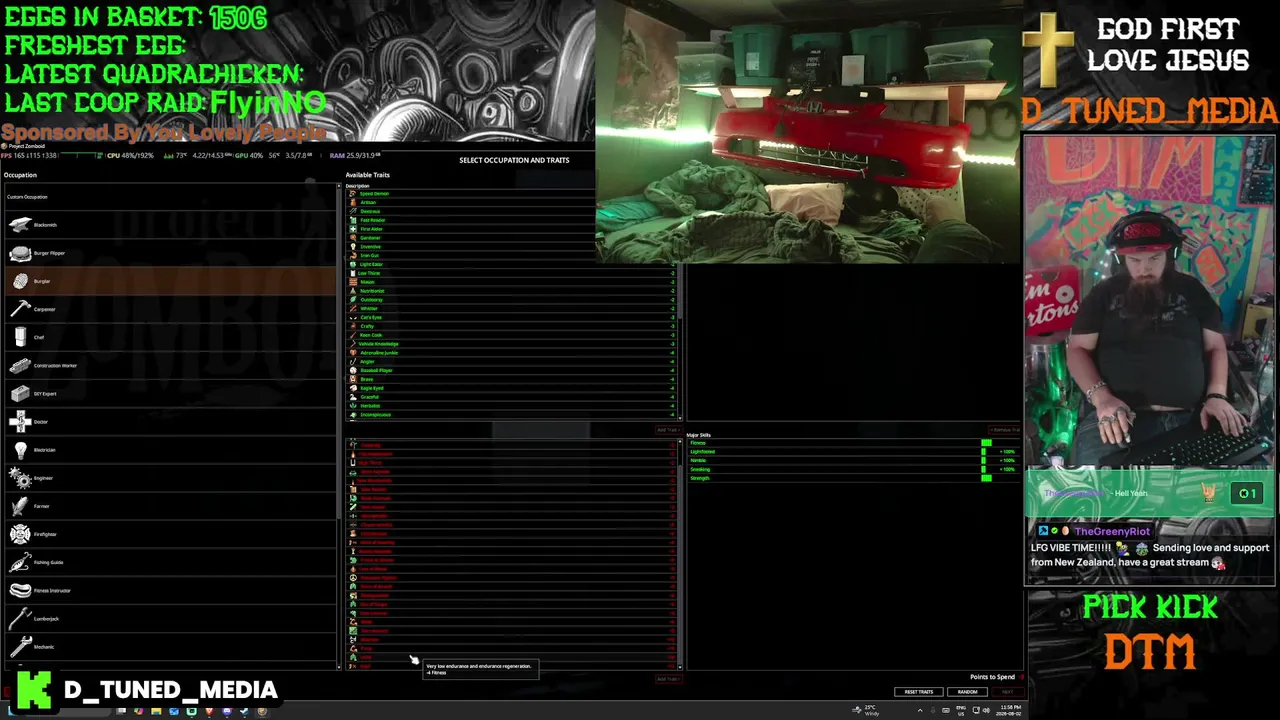Select the Low Thirst trait
Image resolution: width=1280 pixels, height=720 pixels.
coord(512,273)
